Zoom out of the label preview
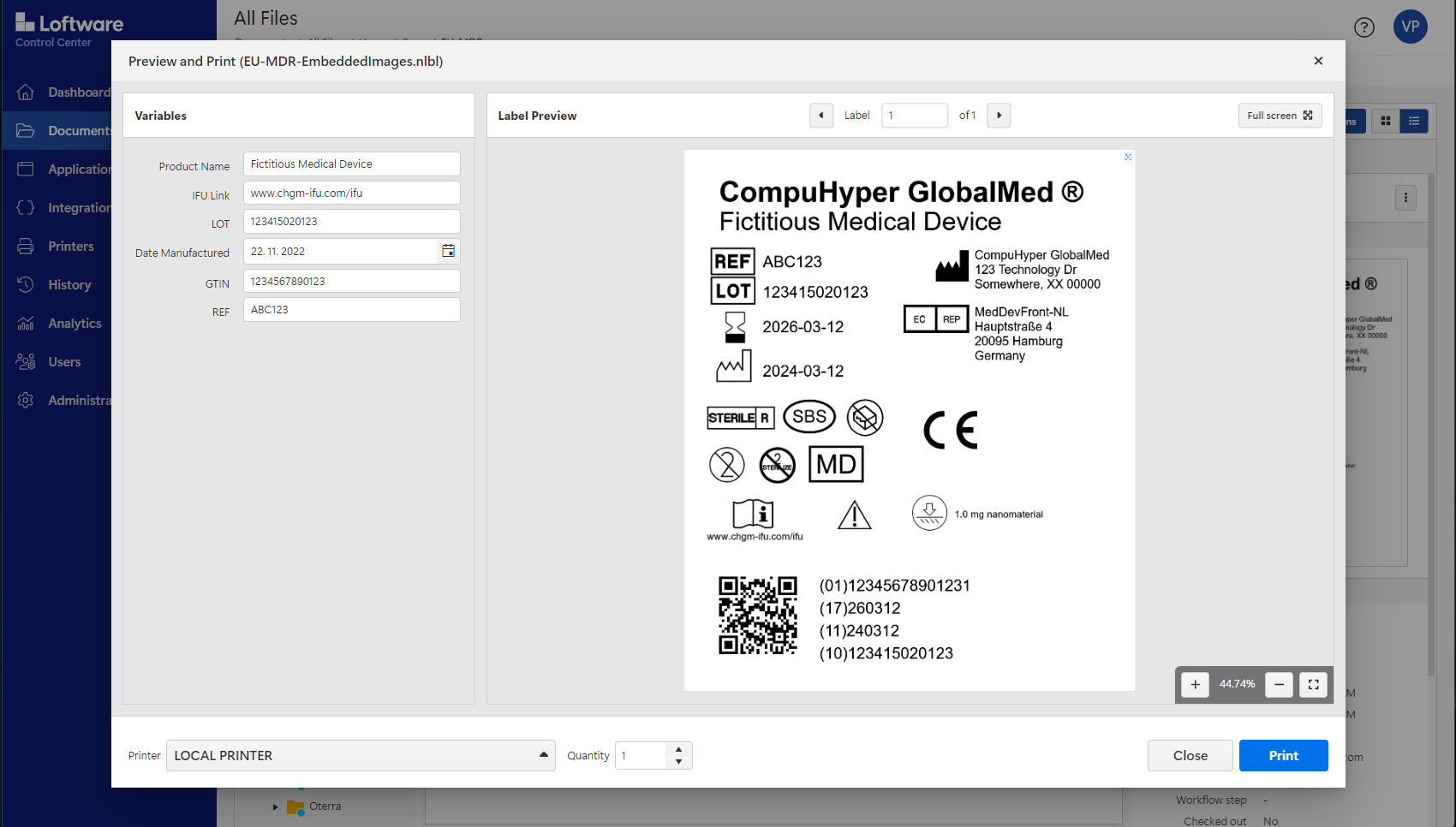Viewport: 1456px width, 827px height. [x=1279, y=685]
